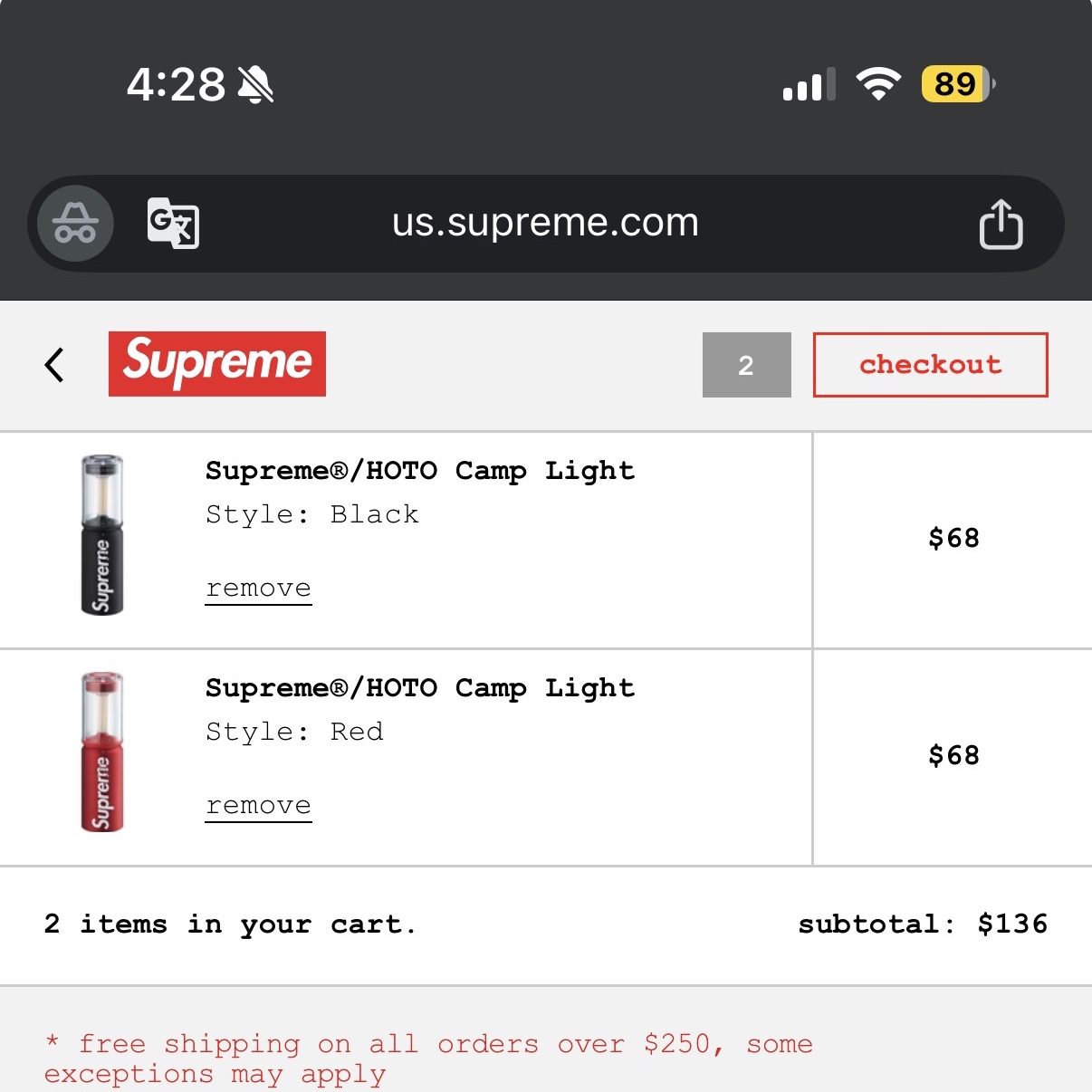The width and height of the screenshot is (1092, 1092).
Task: Open the Supreme logo home link
Action: click(217, 364)
